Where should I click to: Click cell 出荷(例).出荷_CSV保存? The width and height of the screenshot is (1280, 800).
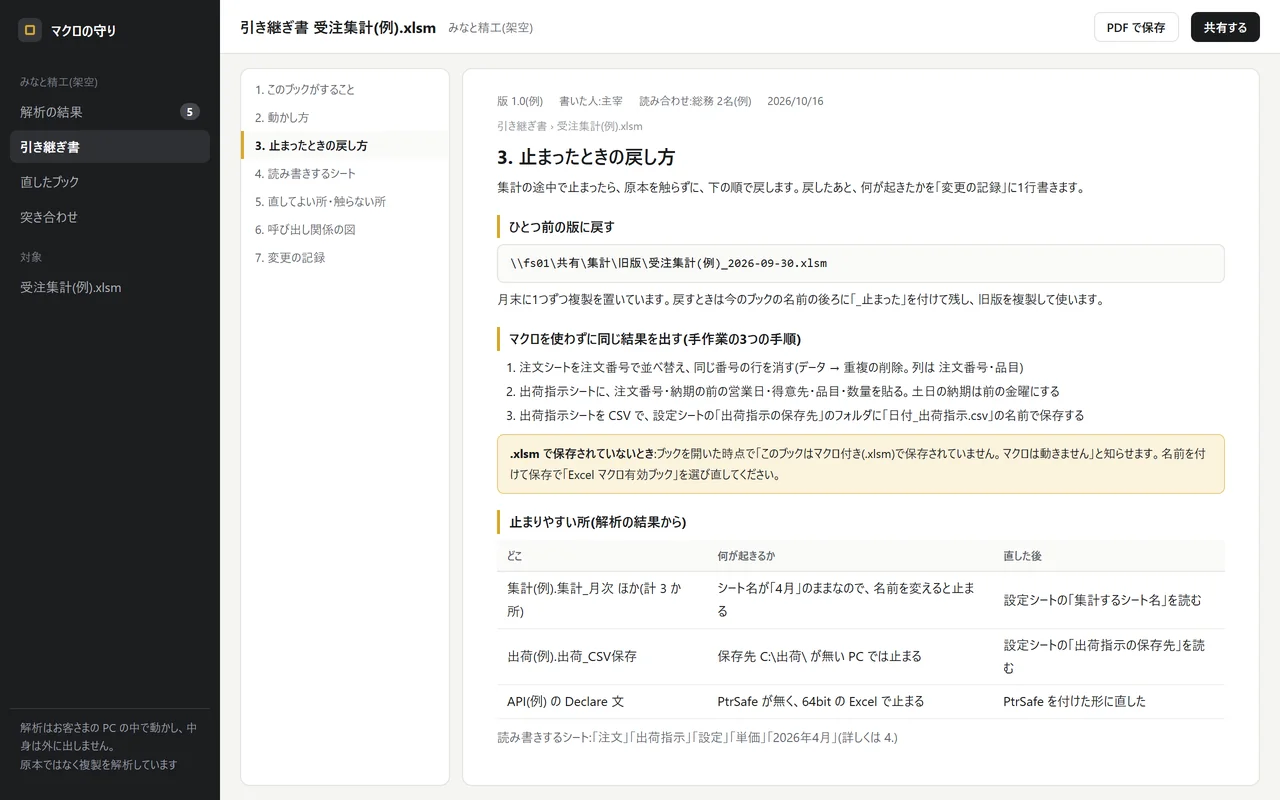tap(601, 657)
